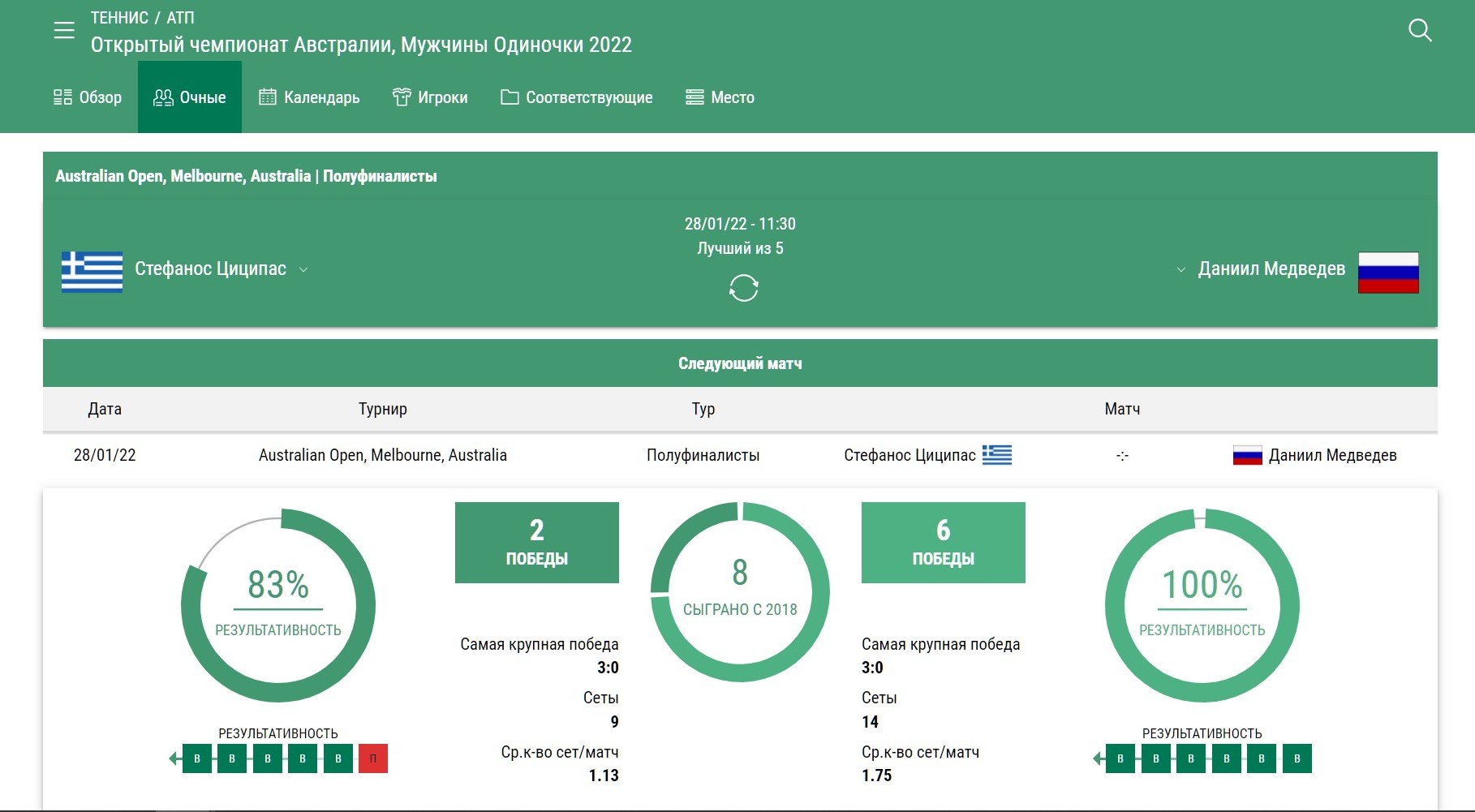Click Стефанос Циципас name in match row
Image resolution: width=1475 pixels, height=812 pixels.
tap(910, 455)
